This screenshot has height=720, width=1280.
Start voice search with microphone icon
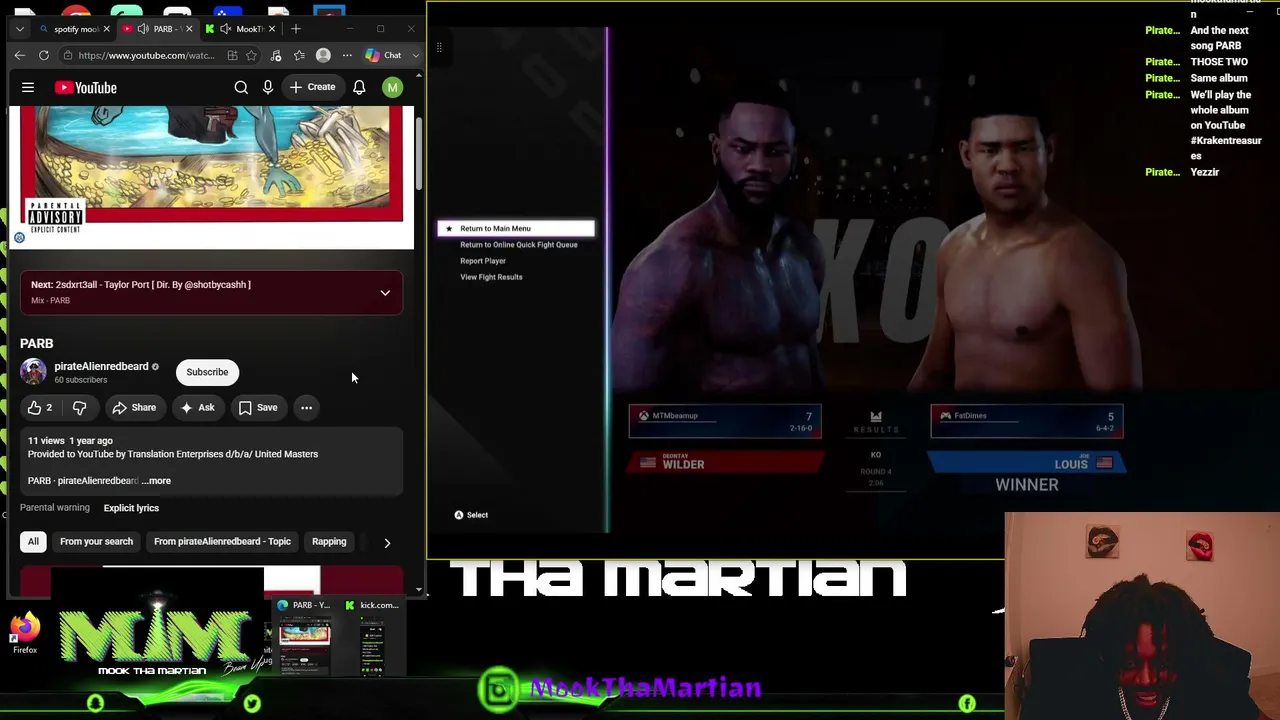pos(268,88)
